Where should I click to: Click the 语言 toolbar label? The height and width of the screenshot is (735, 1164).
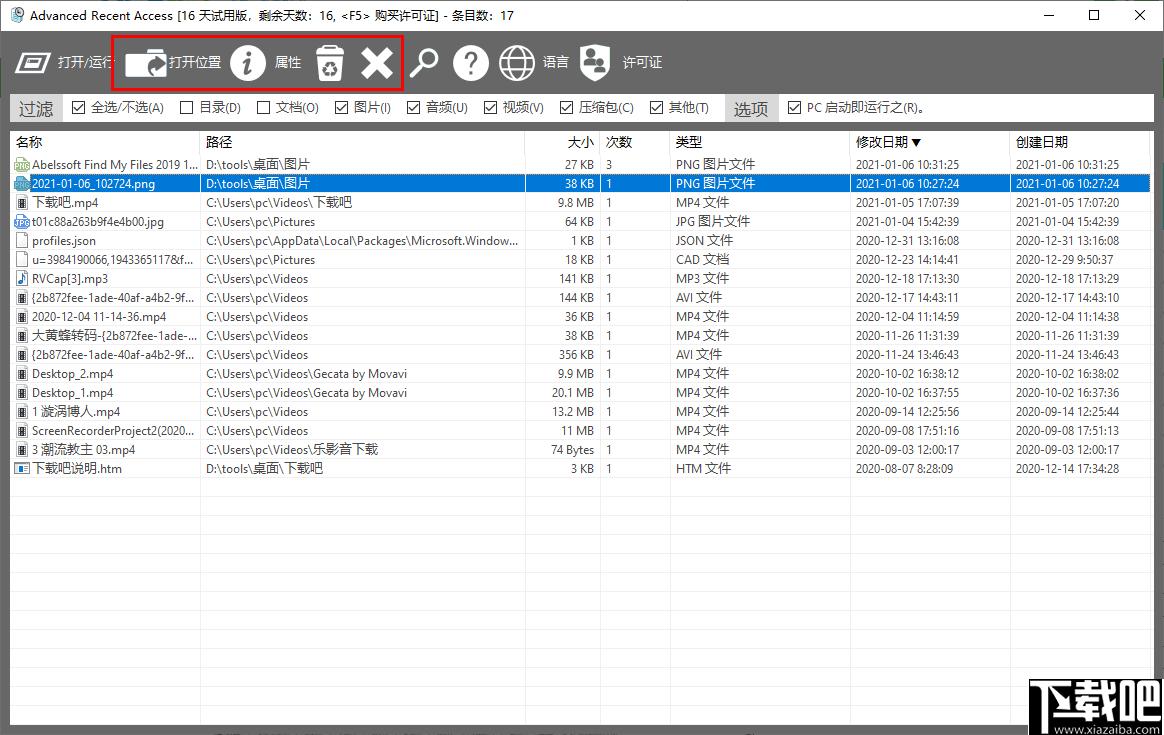click(x=555, y=62)
